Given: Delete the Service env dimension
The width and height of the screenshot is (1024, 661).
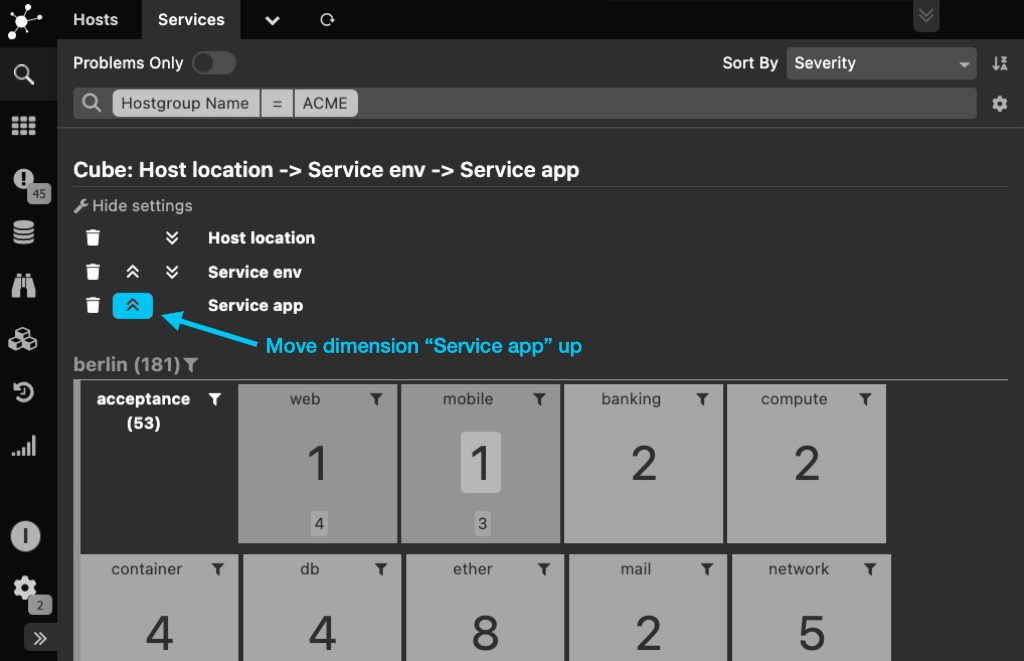Looking at the screenshot, I should (x=93, y=272).
